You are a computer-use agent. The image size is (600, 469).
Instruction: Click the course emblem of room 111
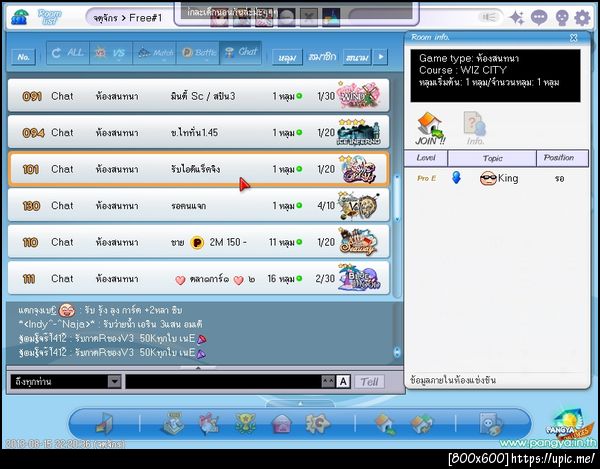pos(359,277)
